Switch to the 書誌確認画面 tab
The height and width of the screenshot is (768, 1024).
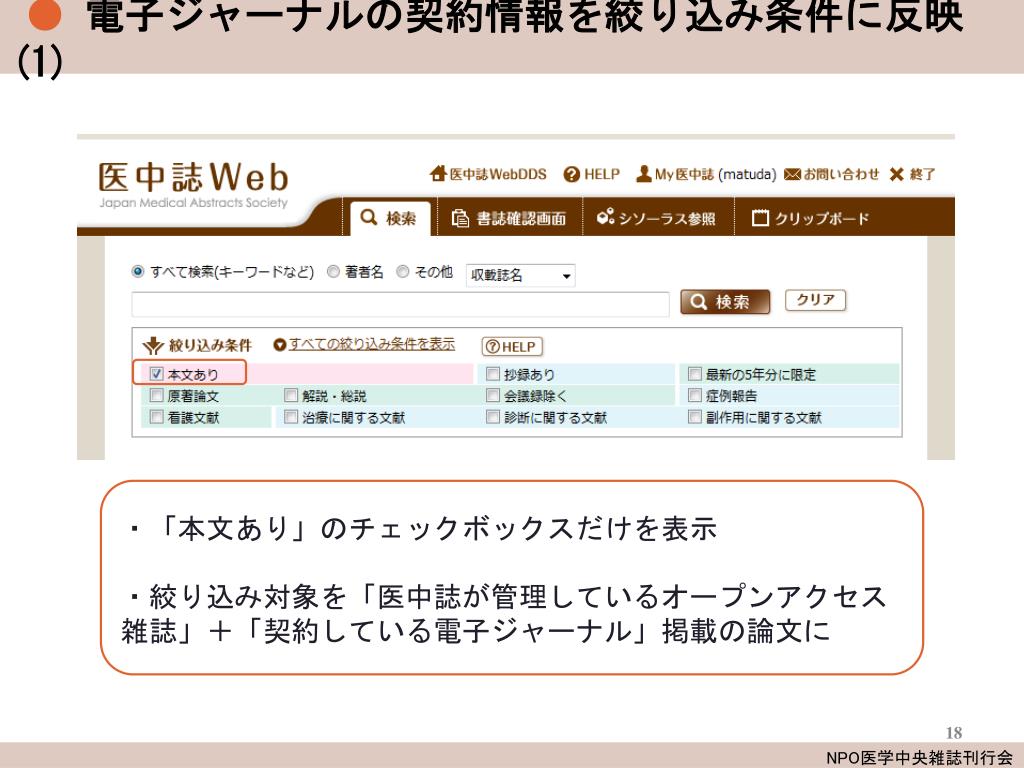pos(509,218)
